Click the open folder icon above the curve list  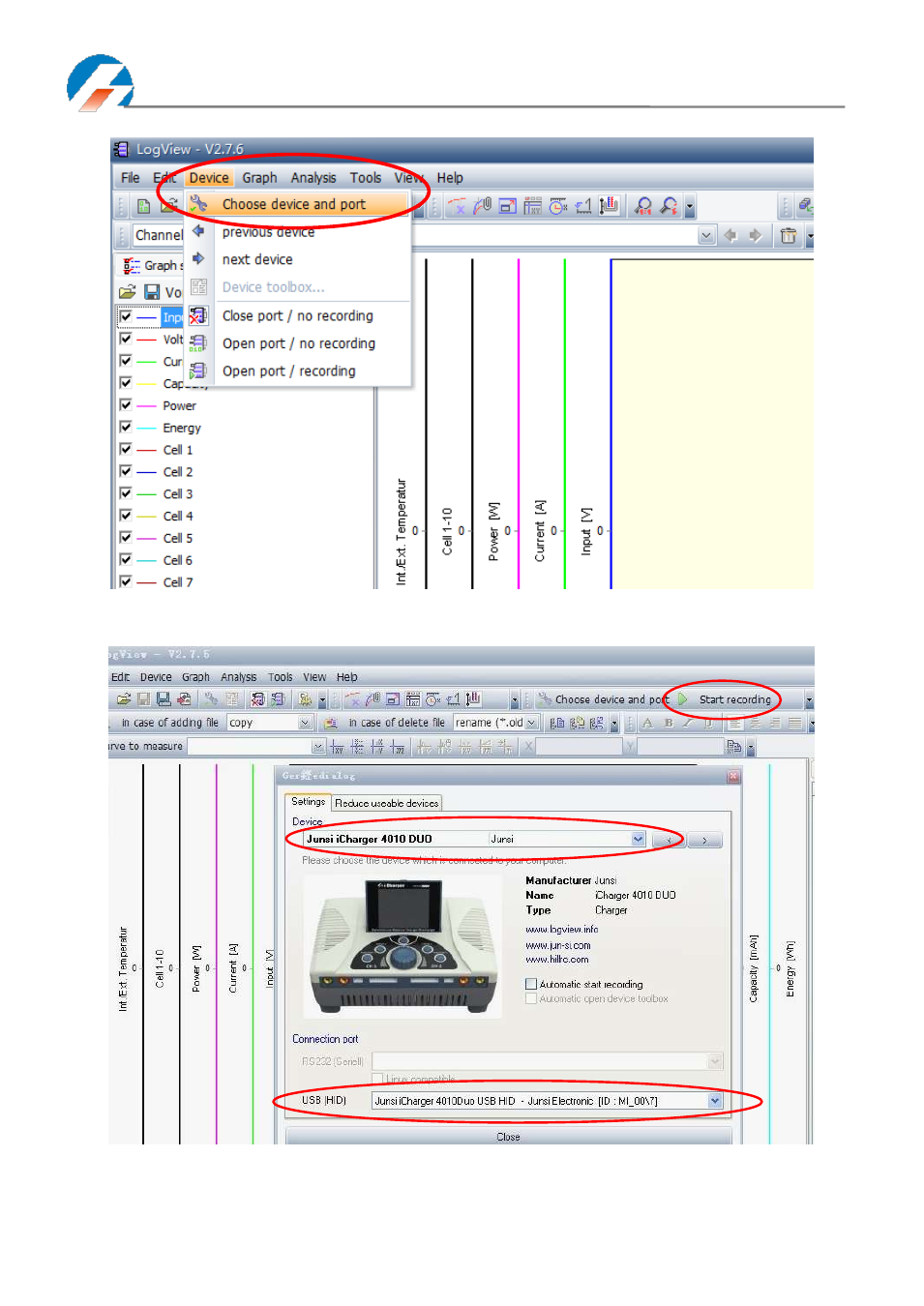coord(128,291)
